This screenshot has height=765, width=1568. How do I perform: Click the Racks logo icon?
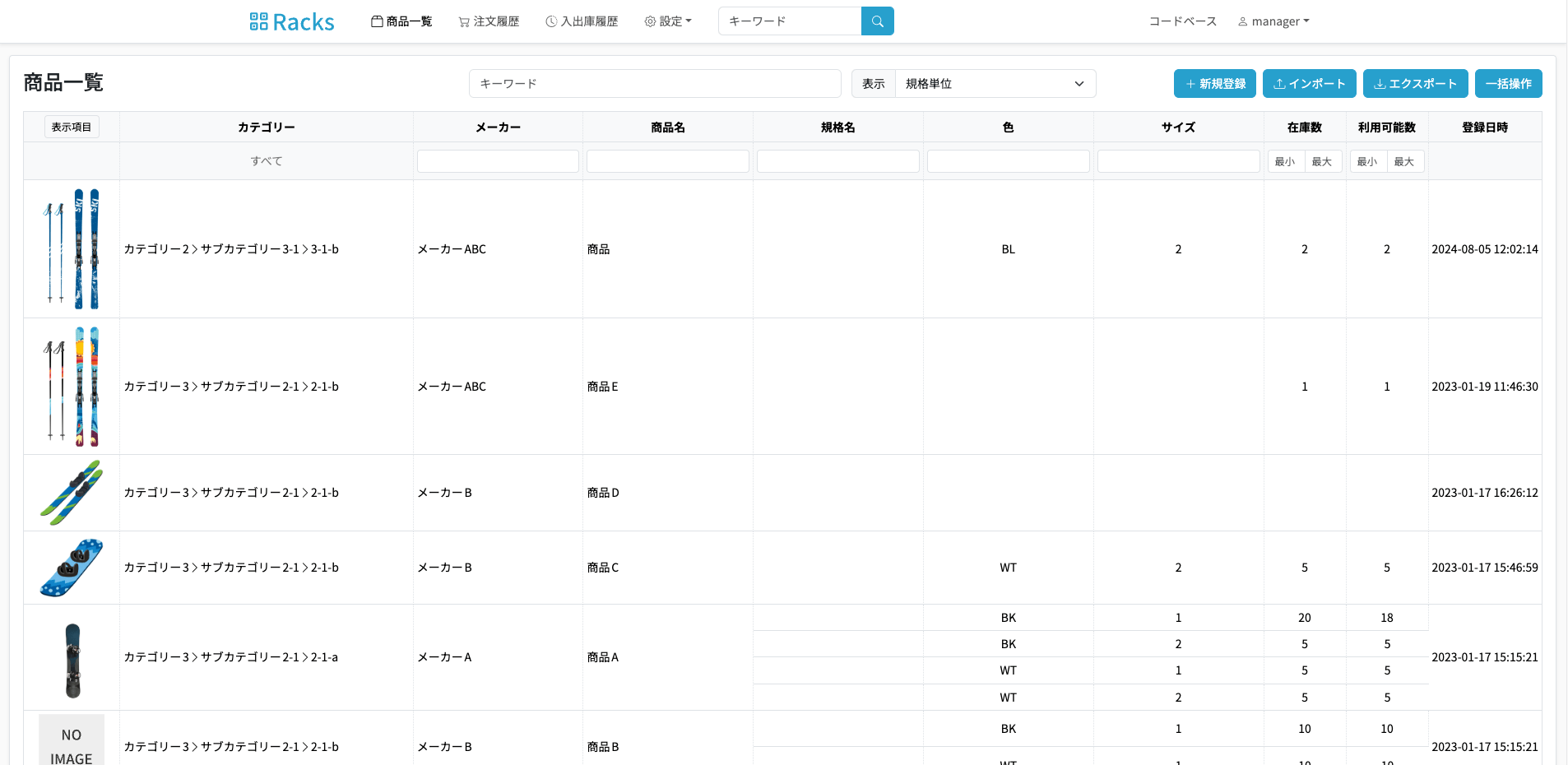pos(258,21)
